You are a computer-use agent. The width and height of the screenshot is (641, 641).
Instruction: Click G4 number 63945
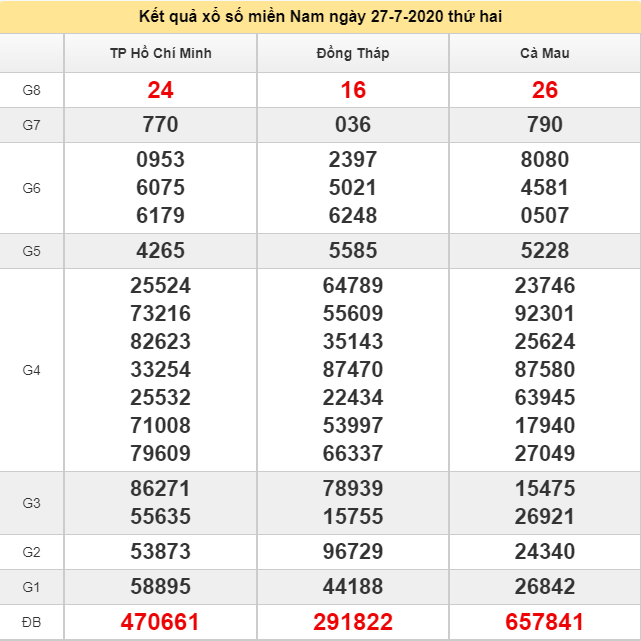tap(545, 397)
